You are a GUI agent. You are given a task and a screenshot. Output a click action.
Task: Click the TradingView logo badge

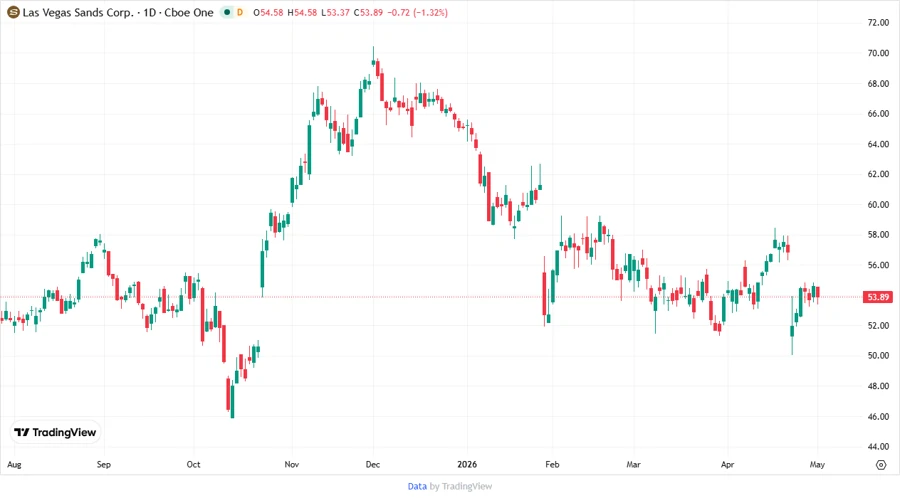tap(55, 433)
